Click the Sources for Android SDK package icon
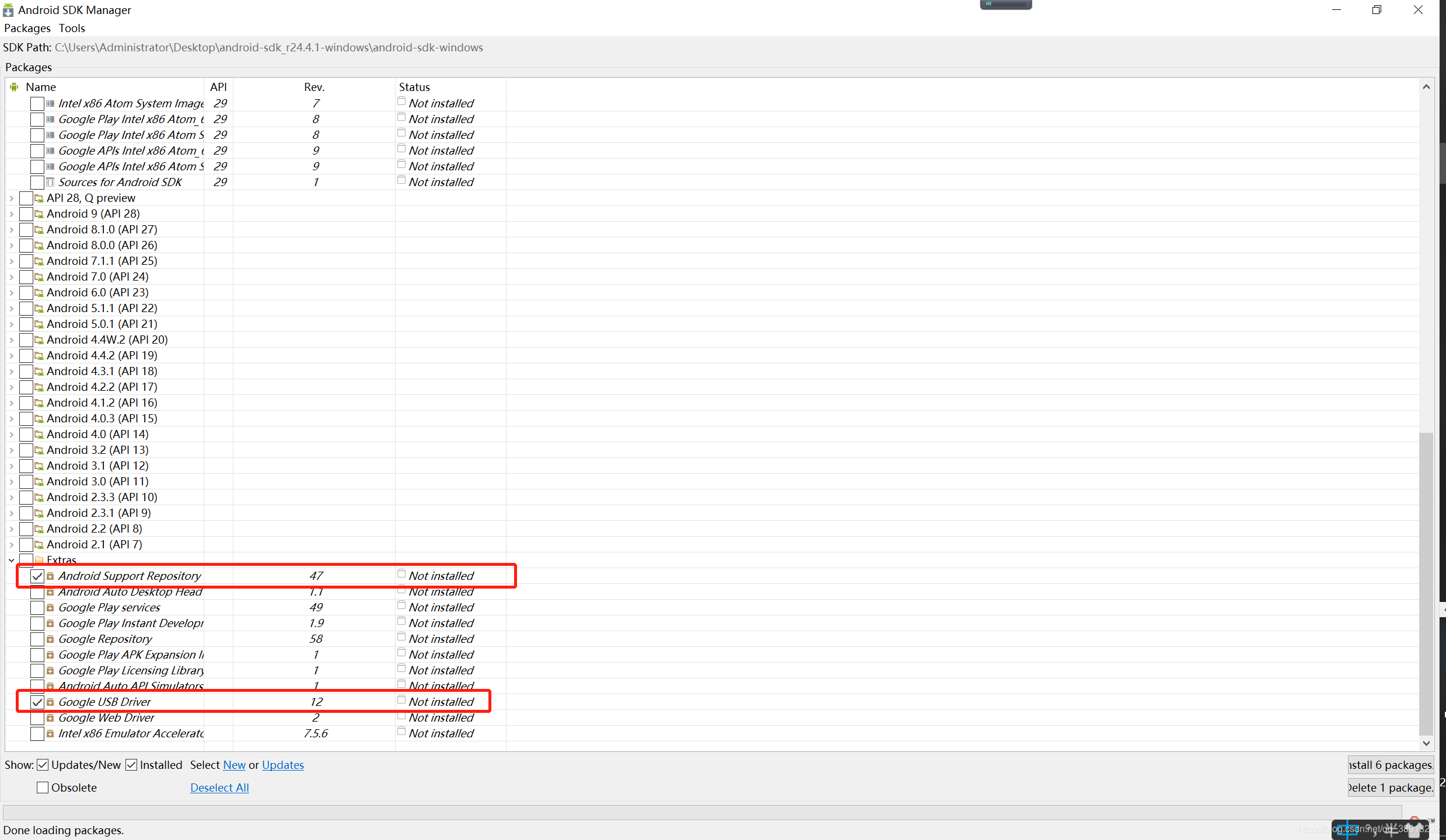Screen dimensions: 1446x840 coord(50,182)
